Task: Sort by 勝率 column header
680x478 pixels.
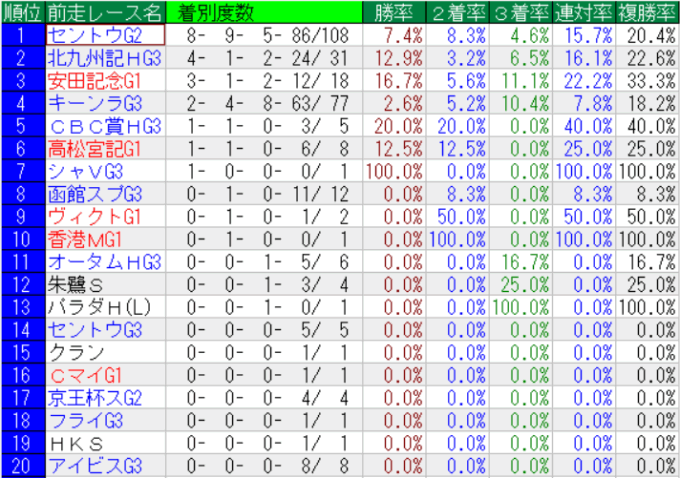Action: click(x=394, y=13)
